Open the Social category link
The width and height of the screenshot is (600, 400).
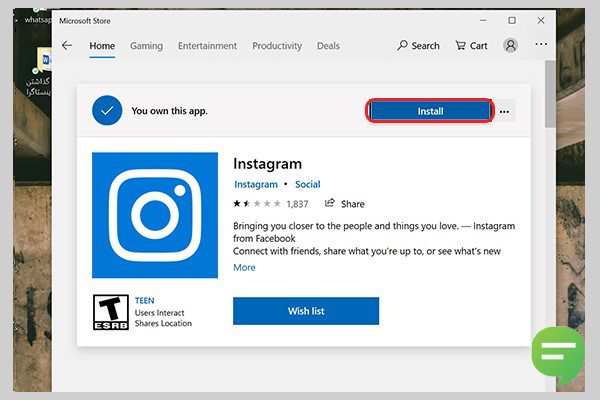point(308,184)
